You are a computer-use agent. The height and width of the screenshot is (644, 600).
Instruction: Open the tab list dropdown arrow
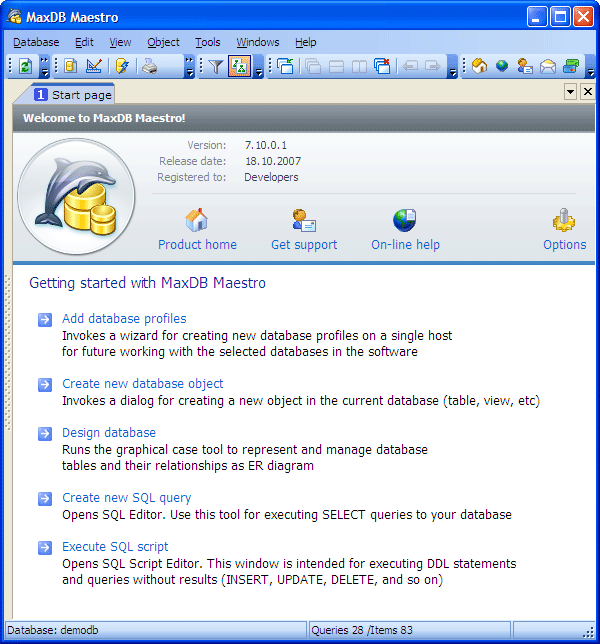click(570, 92)
